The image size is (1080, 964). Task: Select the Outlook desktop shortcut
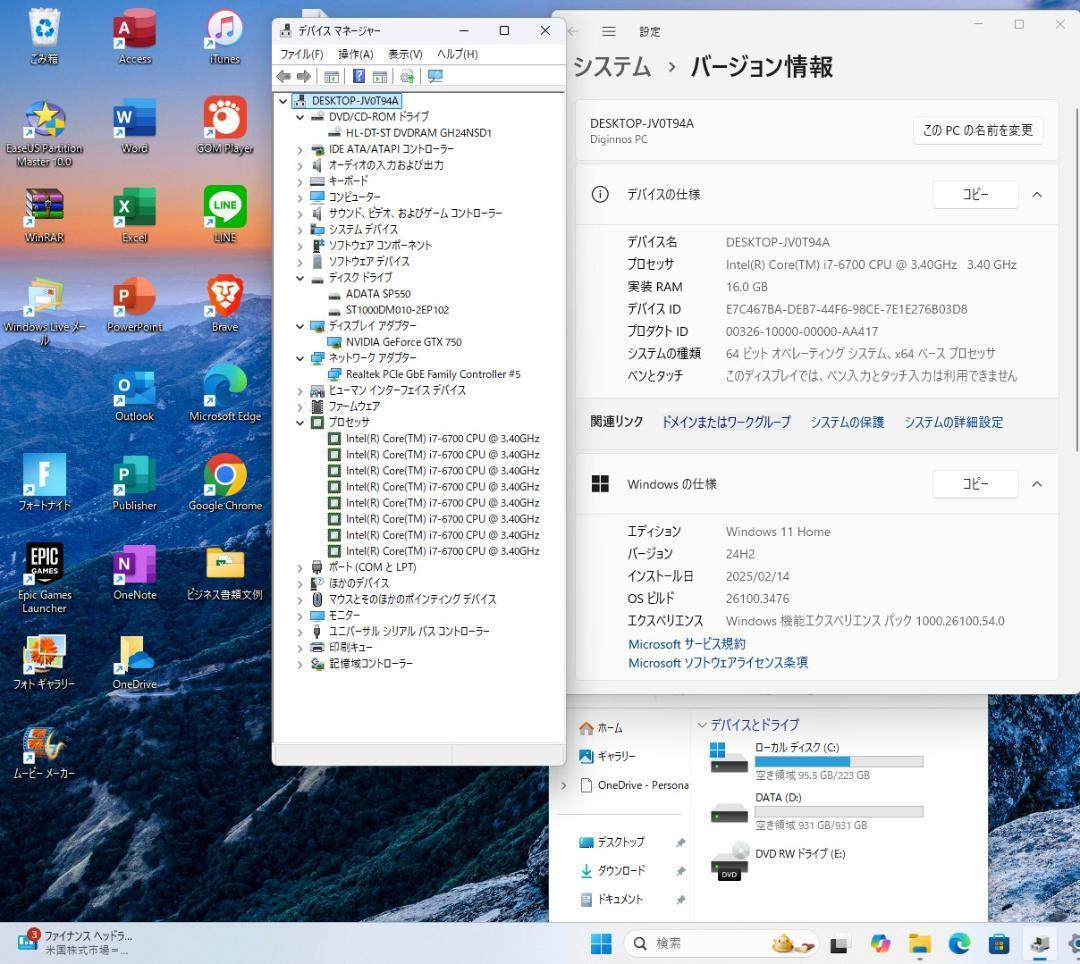point(134,395)
